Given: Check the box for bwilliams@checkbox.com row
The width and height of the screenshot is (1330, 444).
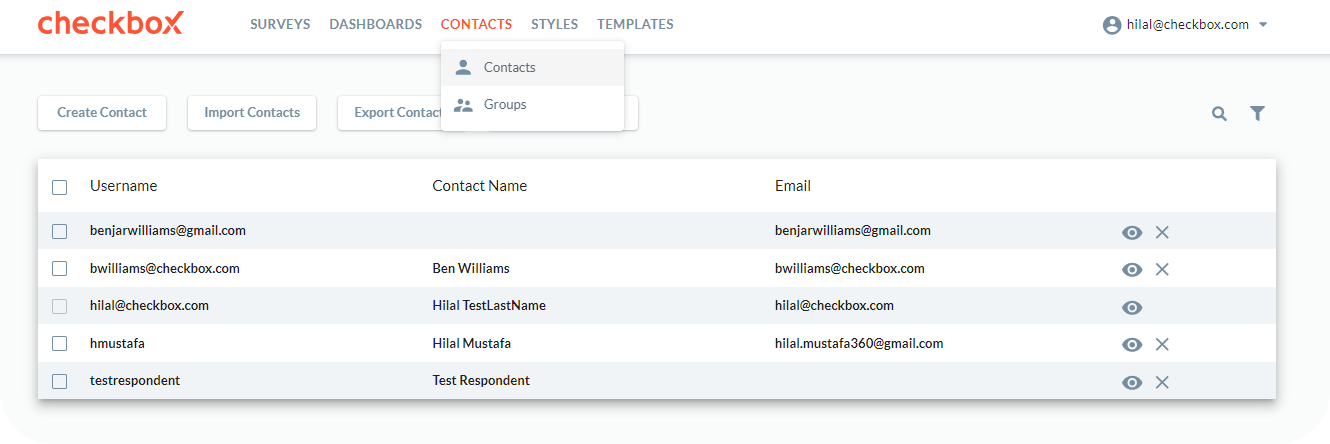Looking at the screenshot, I should point(60,269).
